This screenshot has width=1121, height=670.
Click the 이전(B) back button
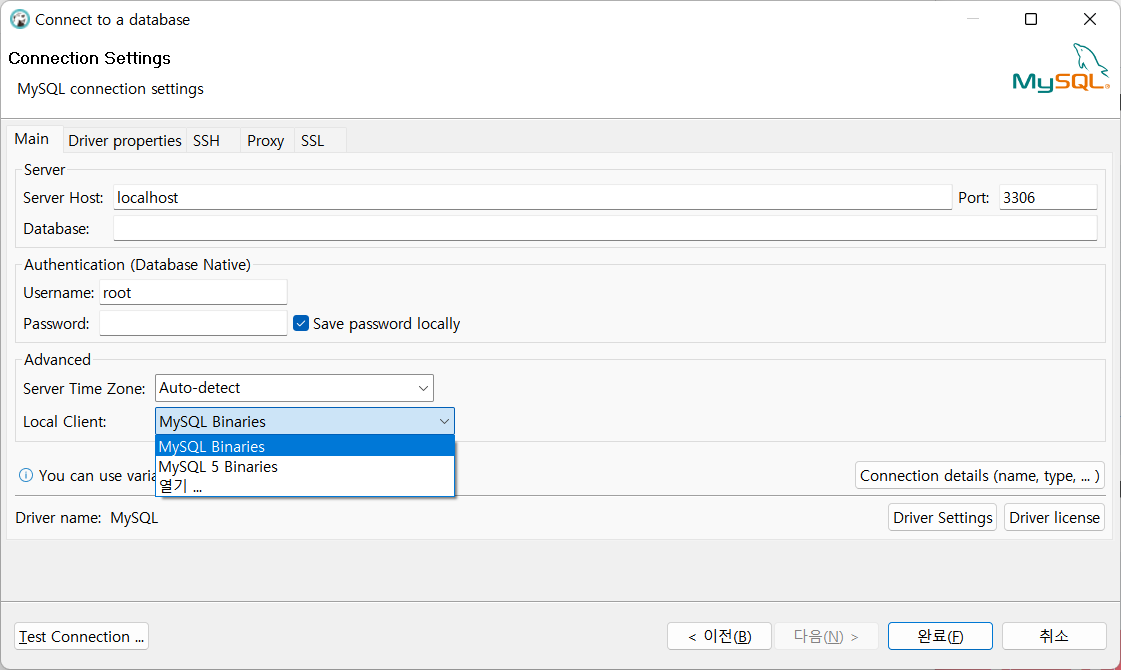pyautogui.click(x=719, y=636)
